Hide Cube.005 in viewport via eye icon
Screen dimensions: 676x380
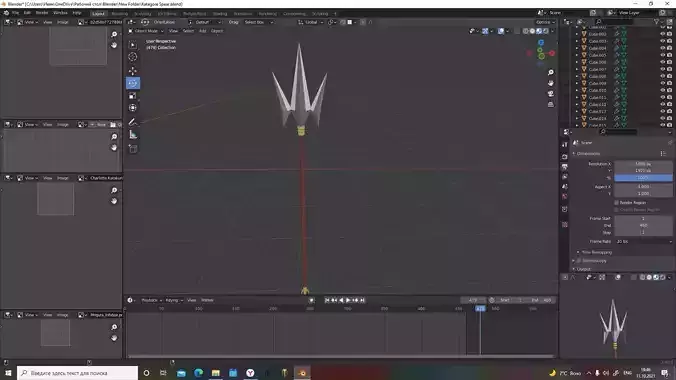662,55
